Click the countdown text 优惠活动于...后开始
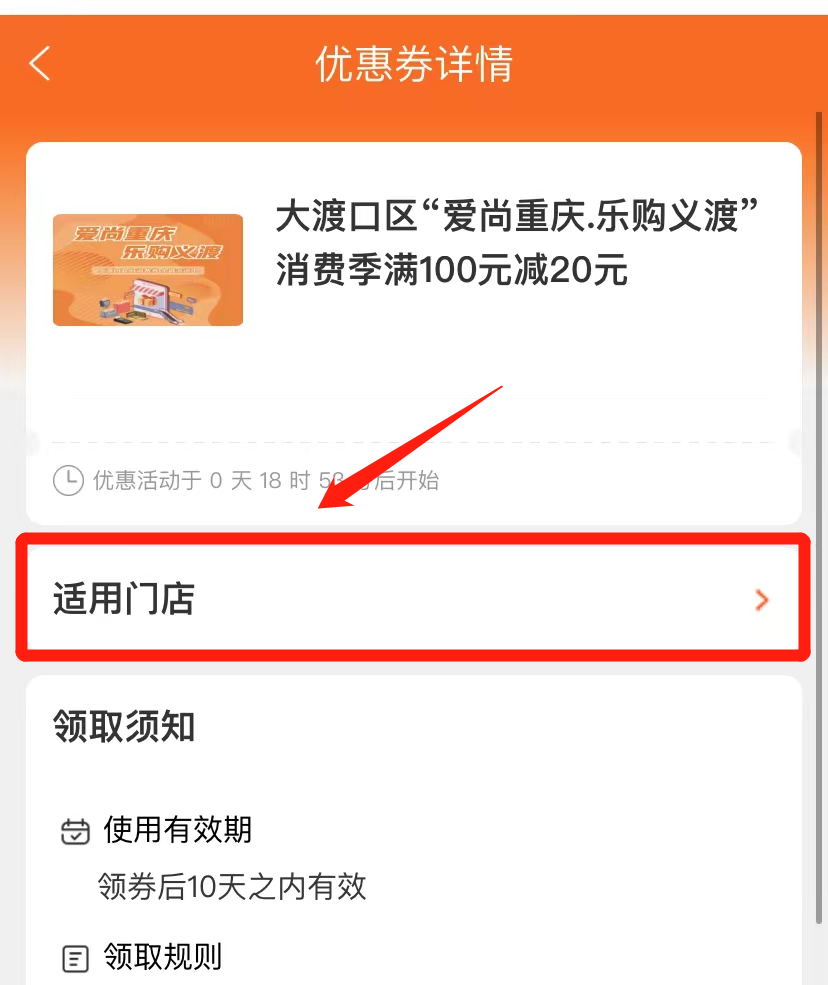828x985 pixels. [x=266, y=481]
